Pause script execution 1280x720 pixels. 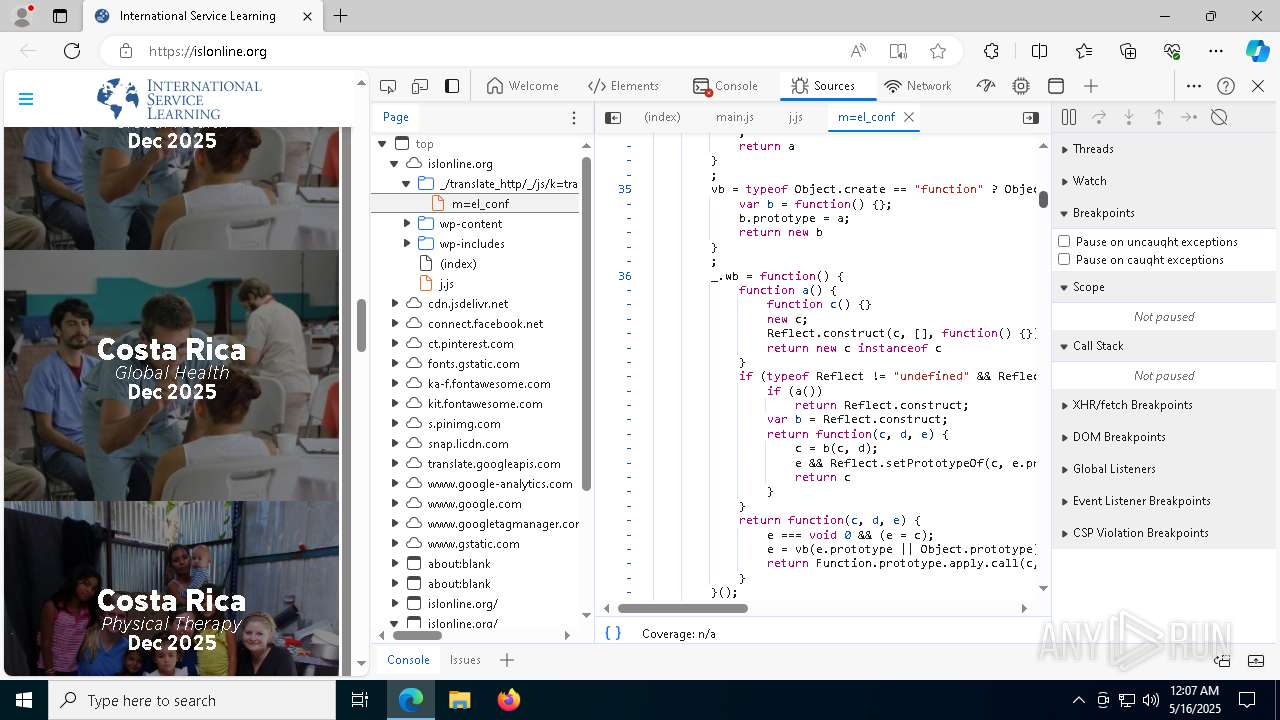point(1069,118)
